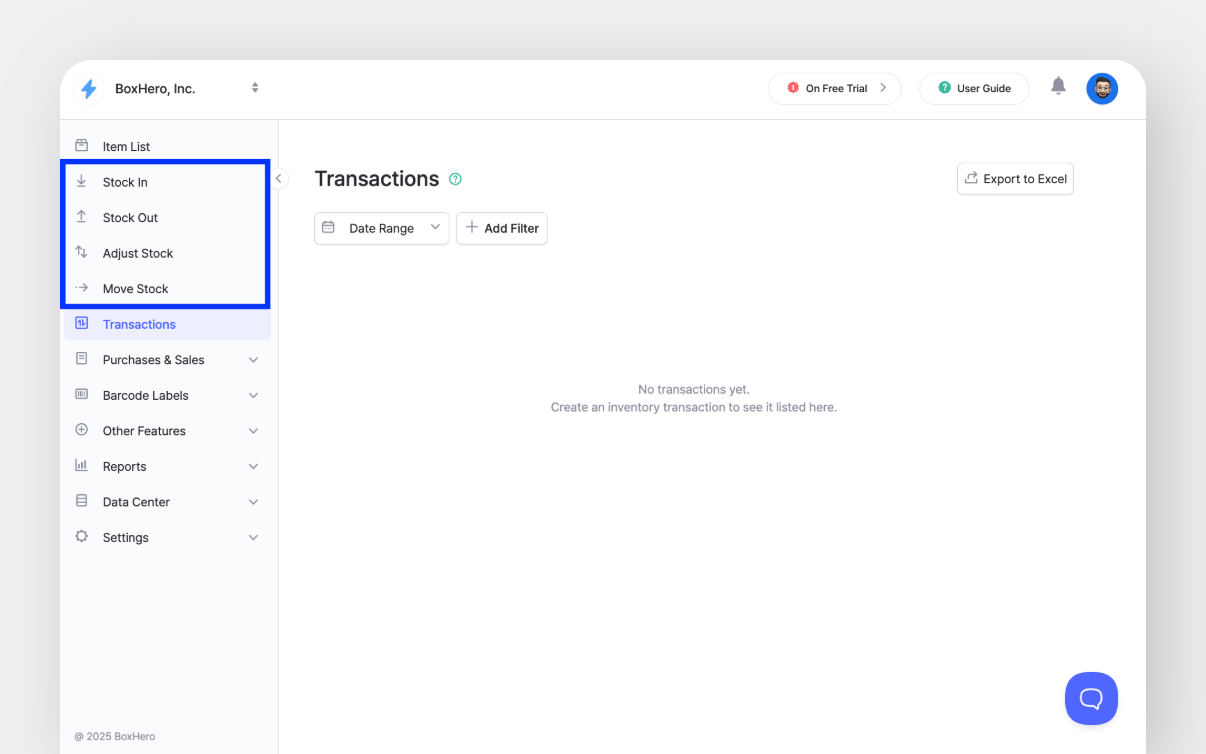Collapse the sidebar with arrow handle

pos(279,179)
